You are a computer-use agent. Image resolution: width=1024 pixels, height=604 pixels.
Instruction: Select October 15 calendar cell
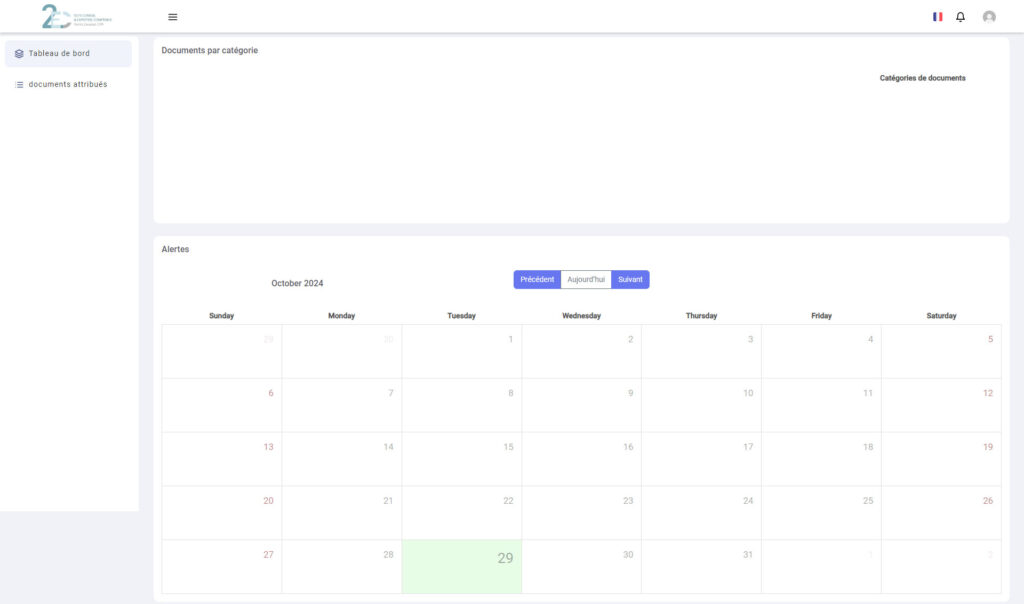(x=461, y=459)
